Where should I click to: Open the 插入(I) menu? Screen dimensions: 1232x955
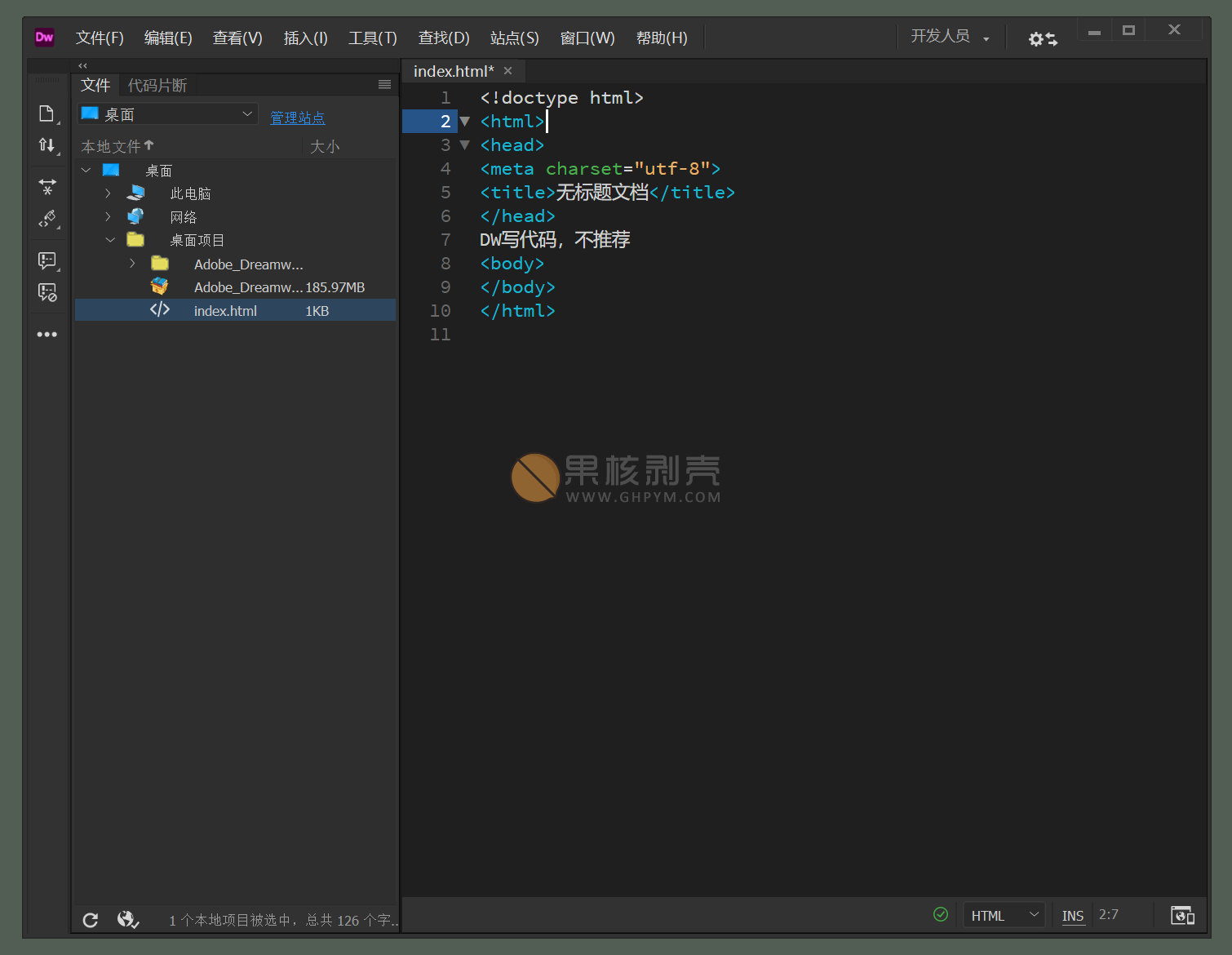tap(305, 38)
